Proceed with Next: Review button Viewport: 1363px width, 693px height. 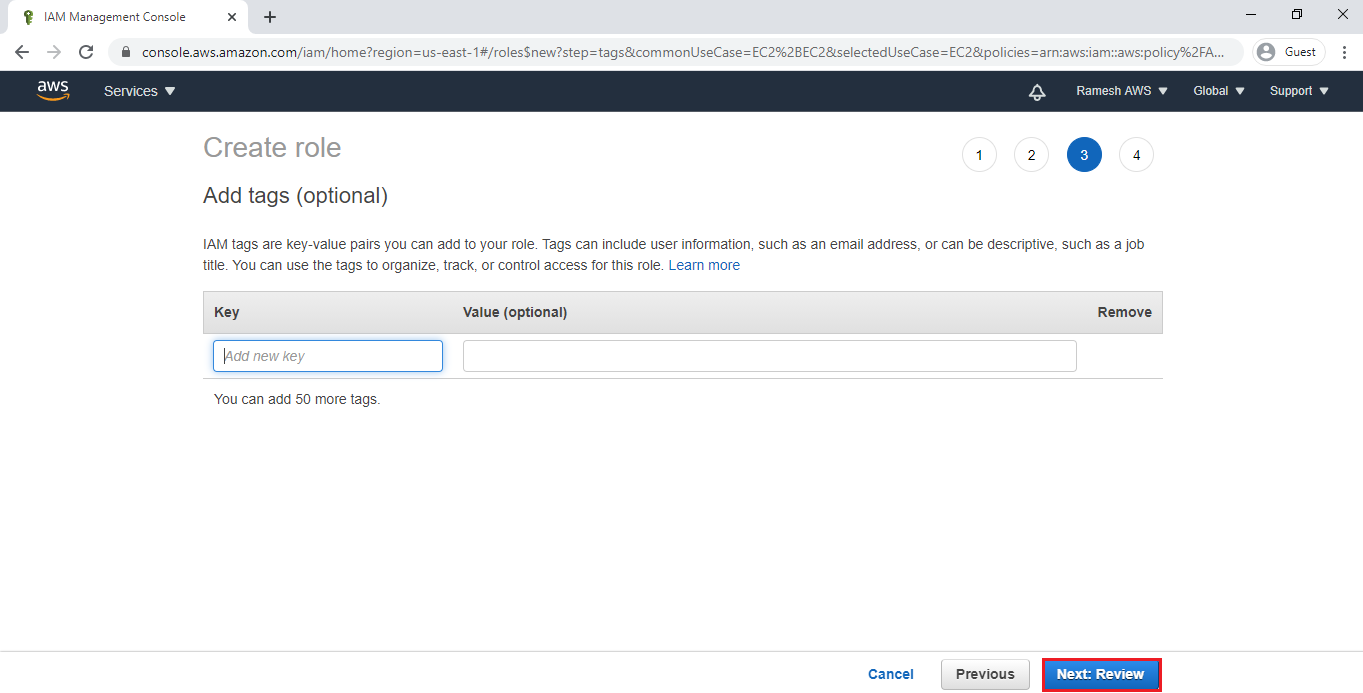click(x=1101, y=674)
